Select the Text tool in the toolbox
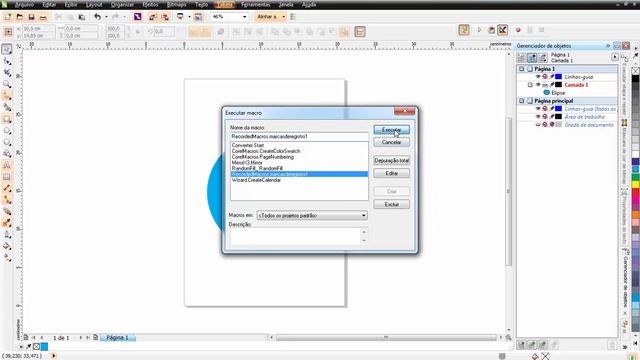This screenshot has width=640, height=360. [x=7, y=165]
